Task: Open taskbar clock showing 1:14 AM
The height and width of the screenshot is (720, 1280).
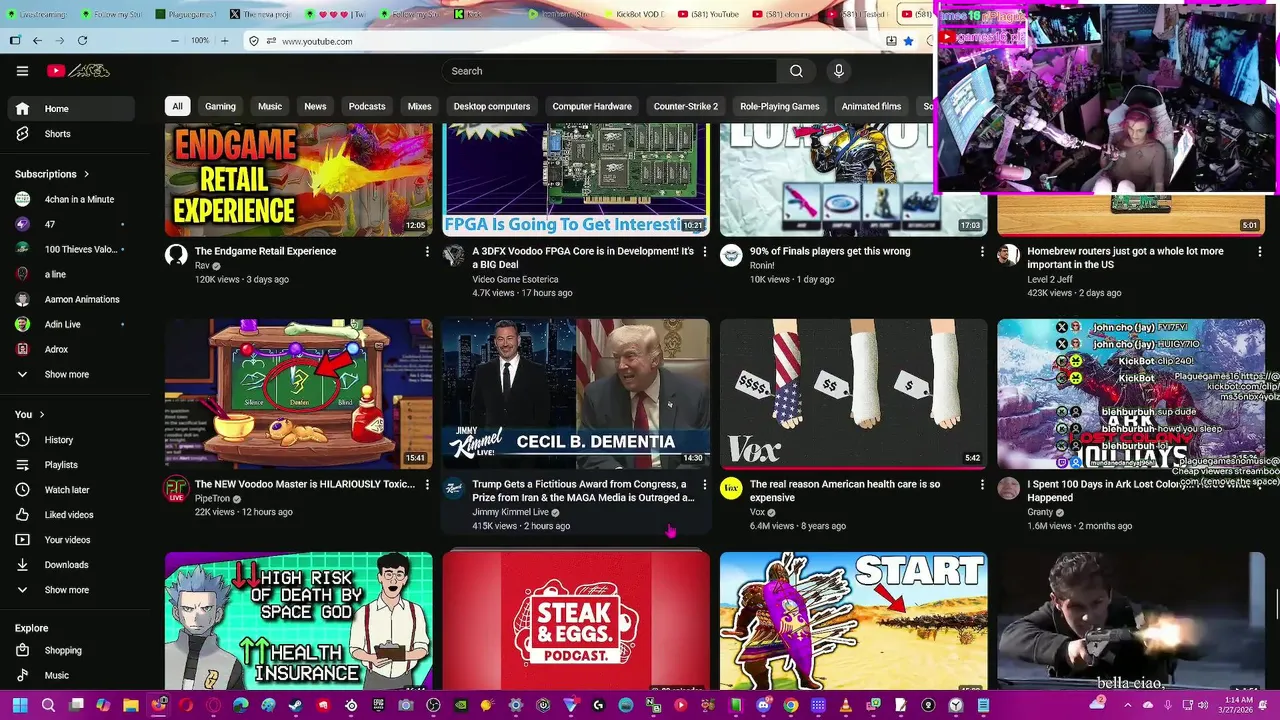Action: pos(1237,705)
